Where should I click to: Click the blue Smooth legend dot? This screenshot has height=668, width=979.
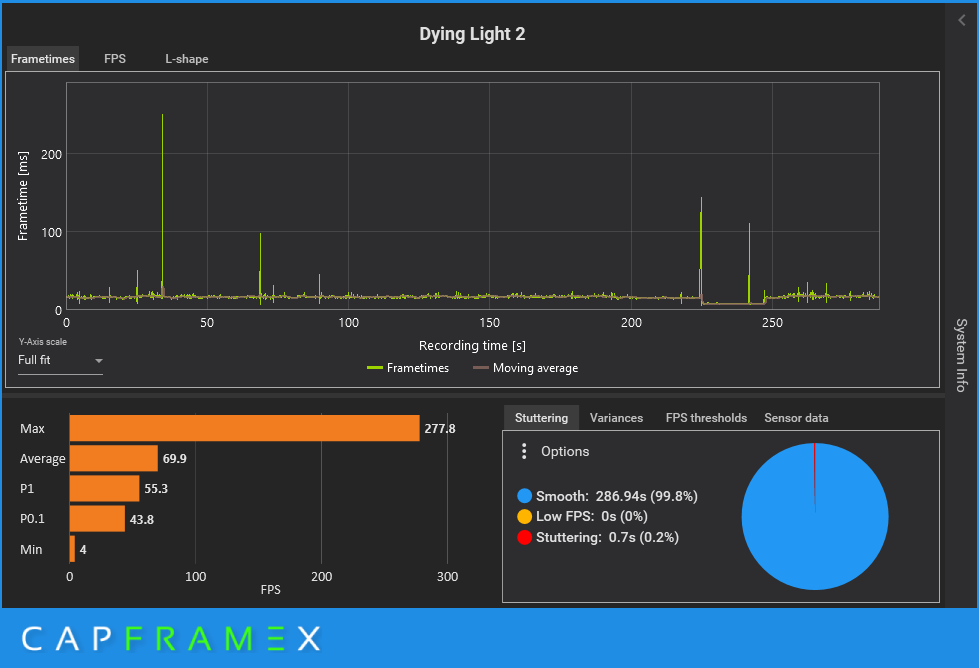(x=524, y=496)
